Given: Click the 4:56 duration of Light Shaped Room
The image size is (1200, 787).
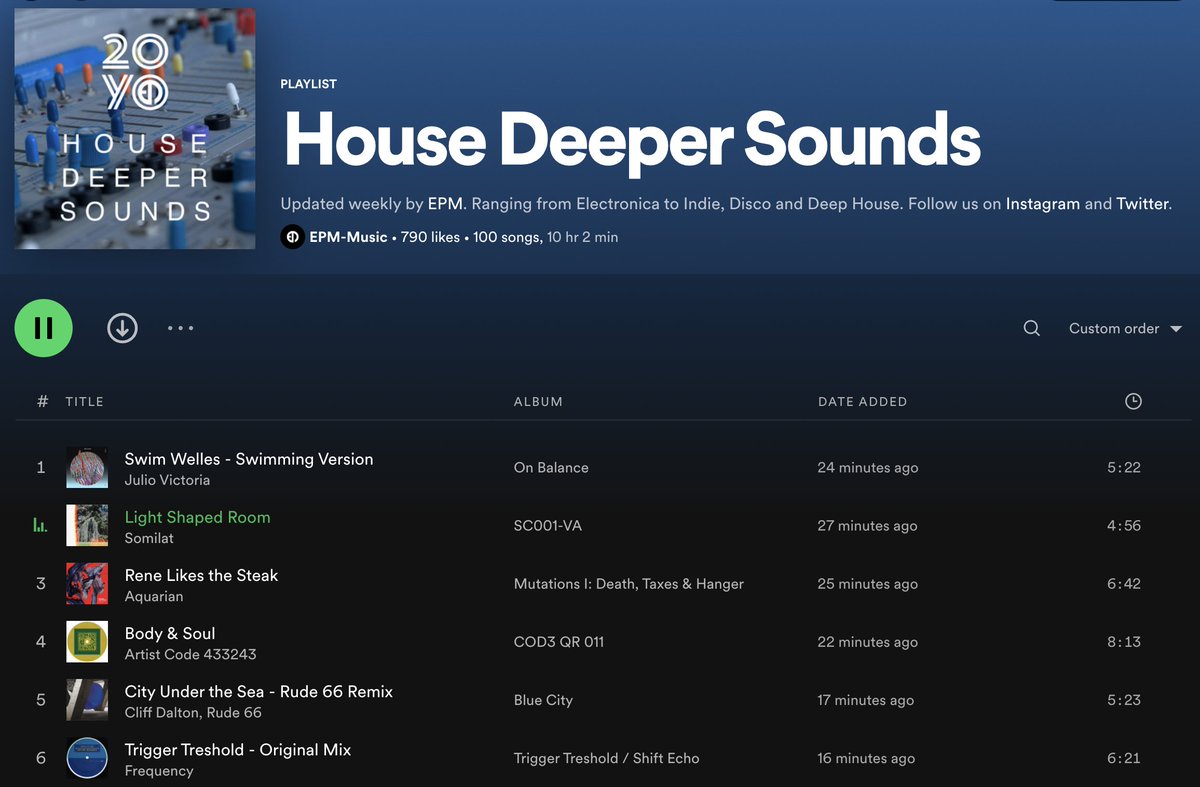Looking at the screenshot, I should pos(1124,525).
